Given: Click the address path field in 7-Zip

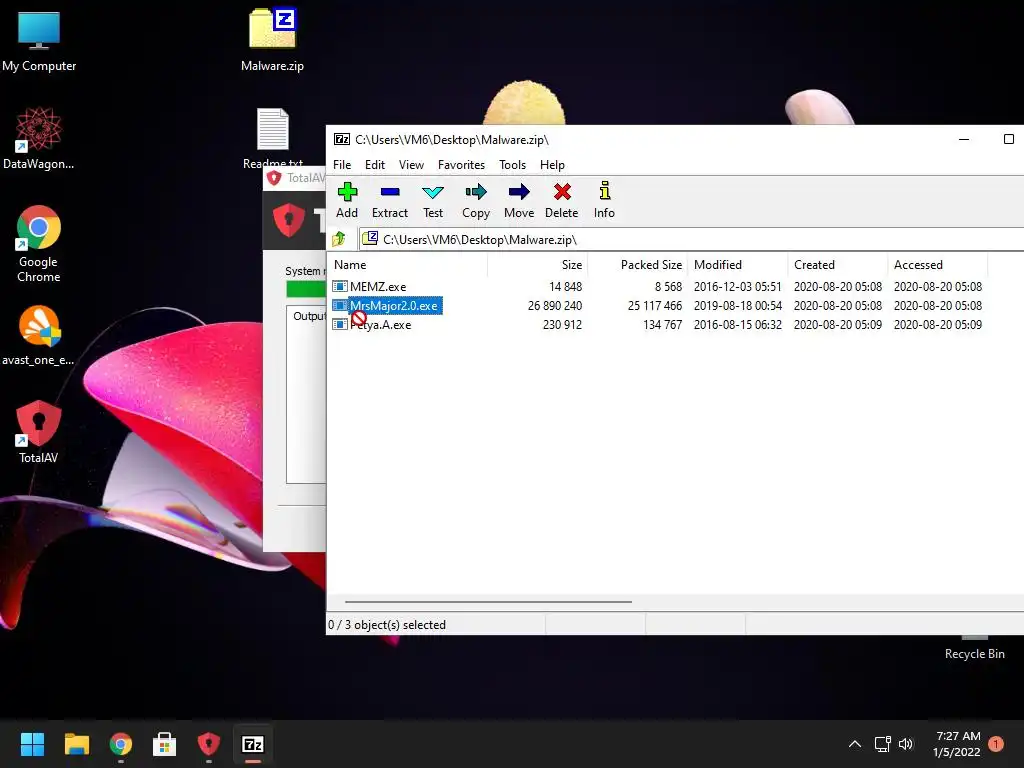Looking at the screenshot, I should (x=692, y=240).
